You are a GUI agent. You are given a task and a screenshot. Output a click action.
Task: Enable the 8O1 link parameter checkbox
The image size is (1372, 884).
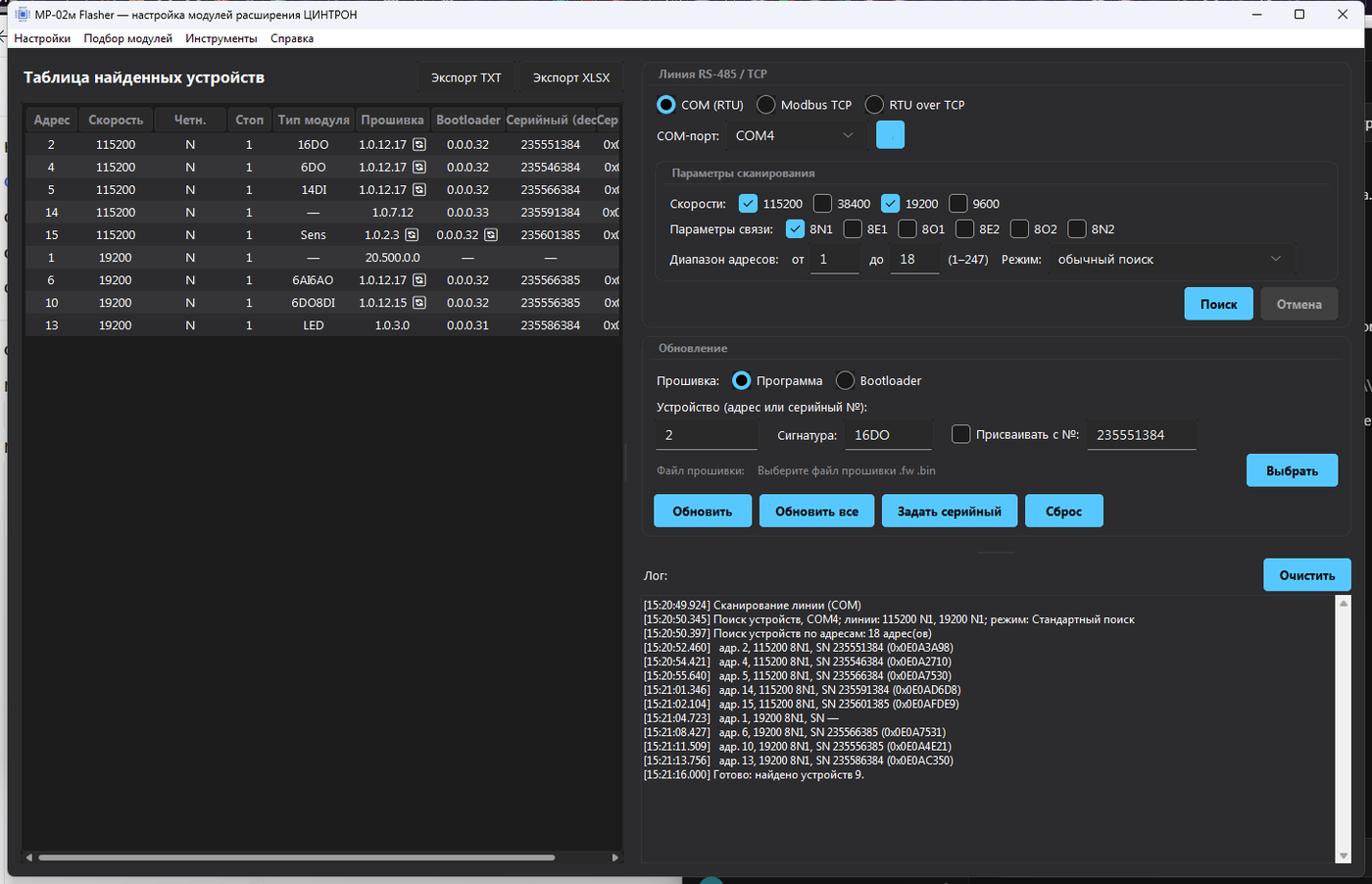point(907,229)
